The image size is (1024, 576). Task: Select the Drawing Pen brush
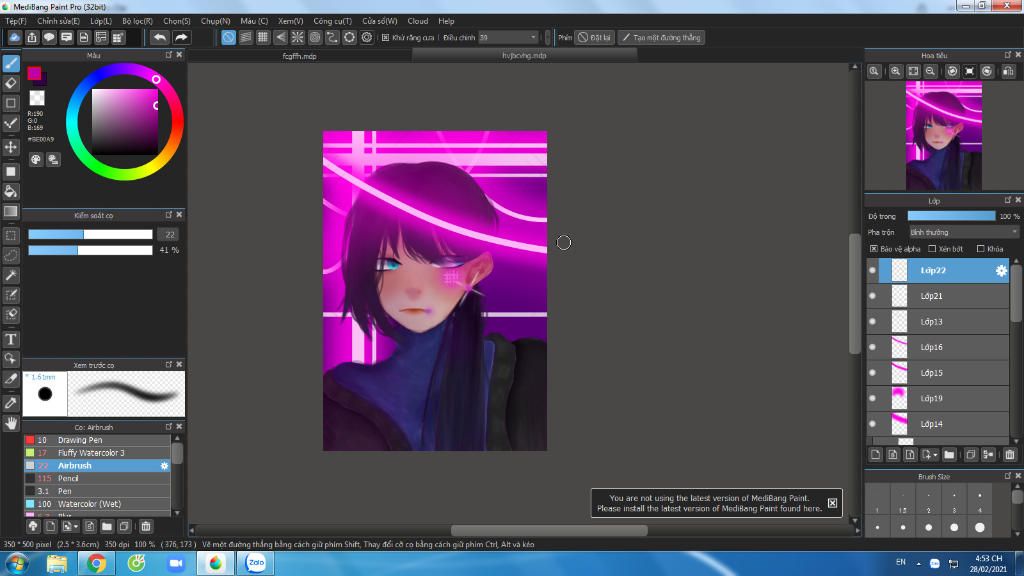click(97, 440)
